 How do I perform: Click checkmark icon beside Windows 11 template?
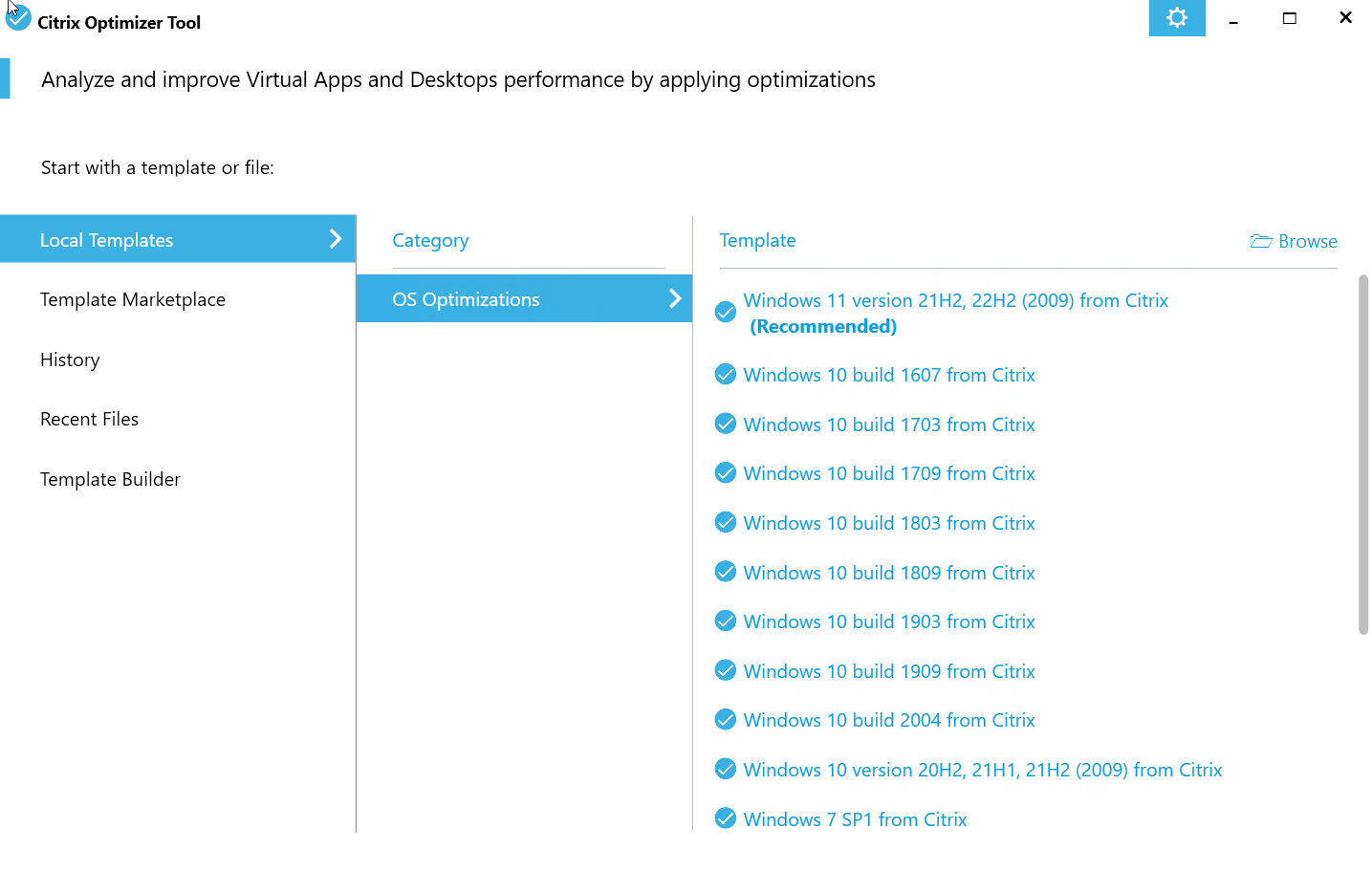(x=726, y=312)
